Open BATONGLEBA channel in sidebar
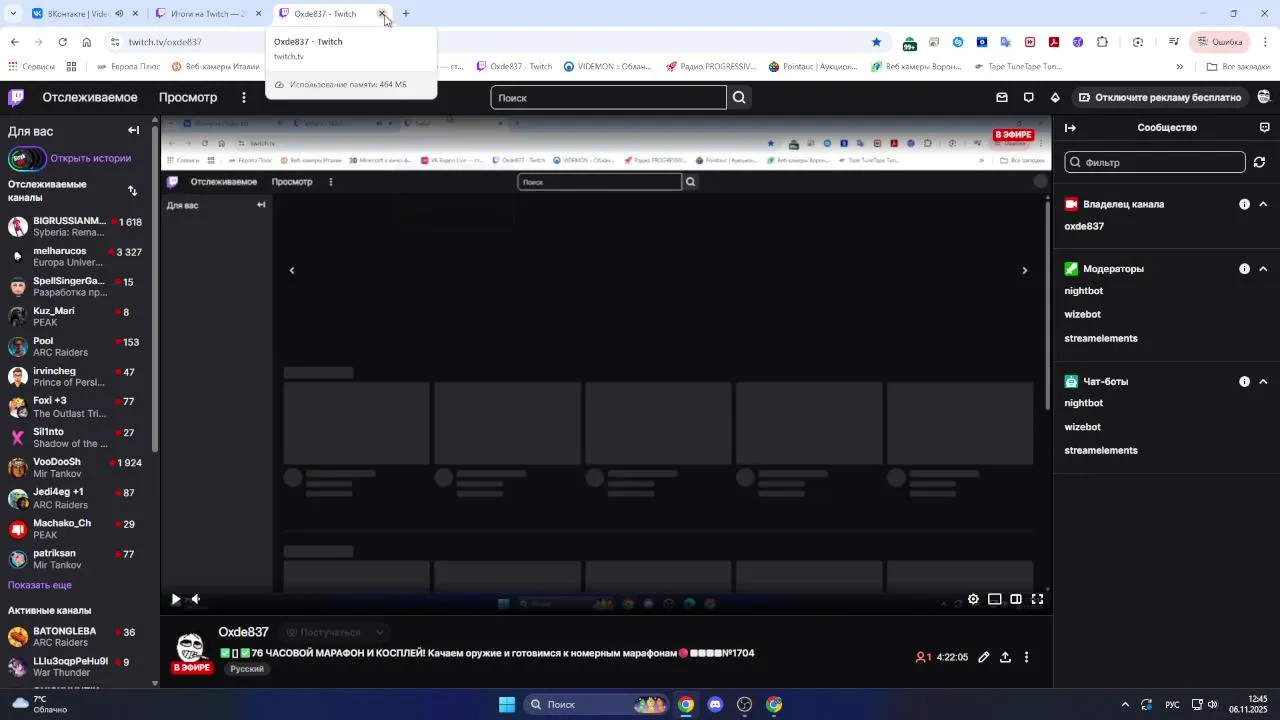 click(x=78, y=637)
